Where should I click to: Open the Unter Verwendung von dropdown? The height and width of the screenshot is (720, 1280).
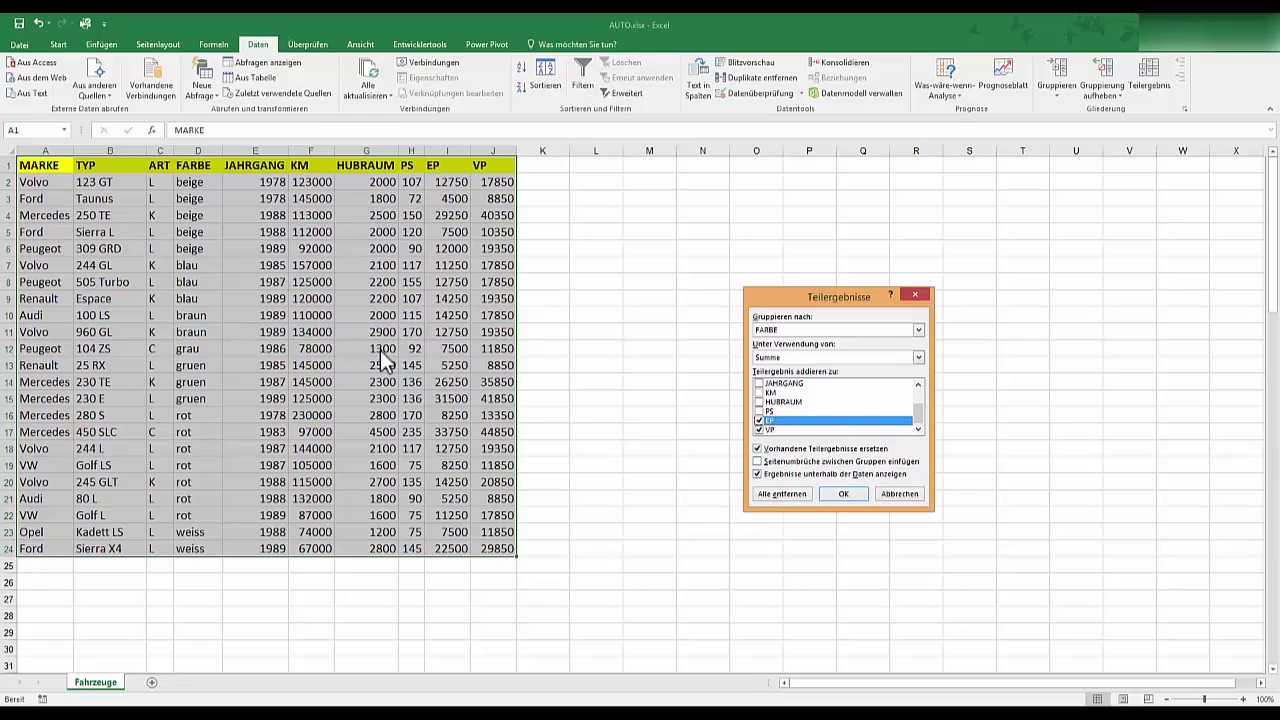coord(918,357)
